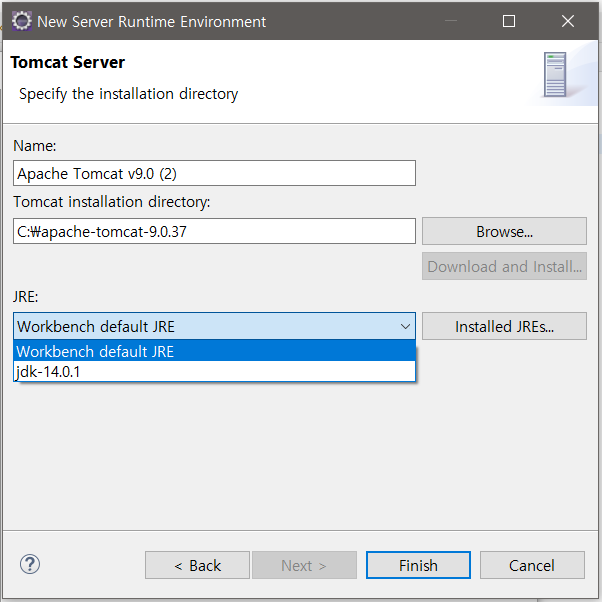Viewport: 602px width, 602px height.
Task: Go back with the < Back button
Action: pyautogui.click(x=197, y=565)
